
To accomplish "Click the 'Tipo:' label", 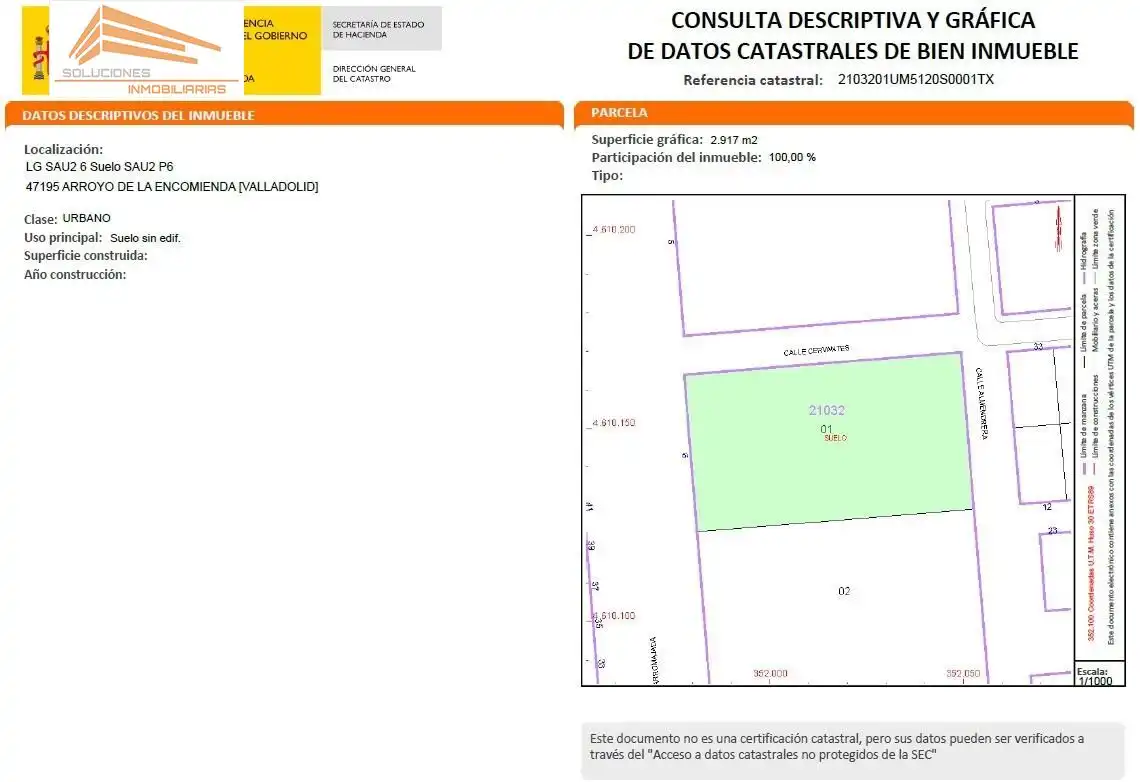I will [607, 175].
